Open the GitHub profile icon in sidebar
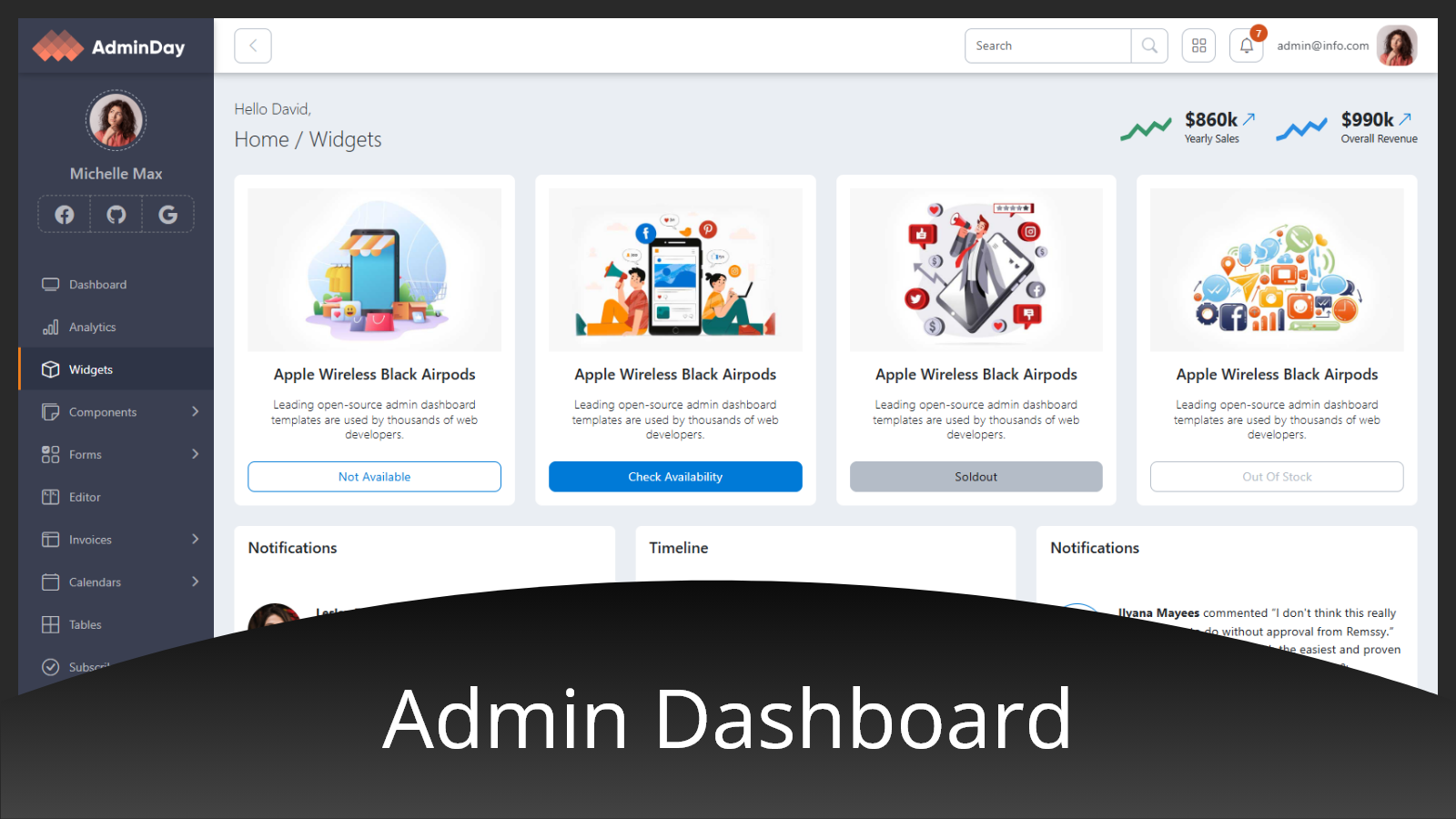This screenshot has width=1456, height=819. pos(116,215)
